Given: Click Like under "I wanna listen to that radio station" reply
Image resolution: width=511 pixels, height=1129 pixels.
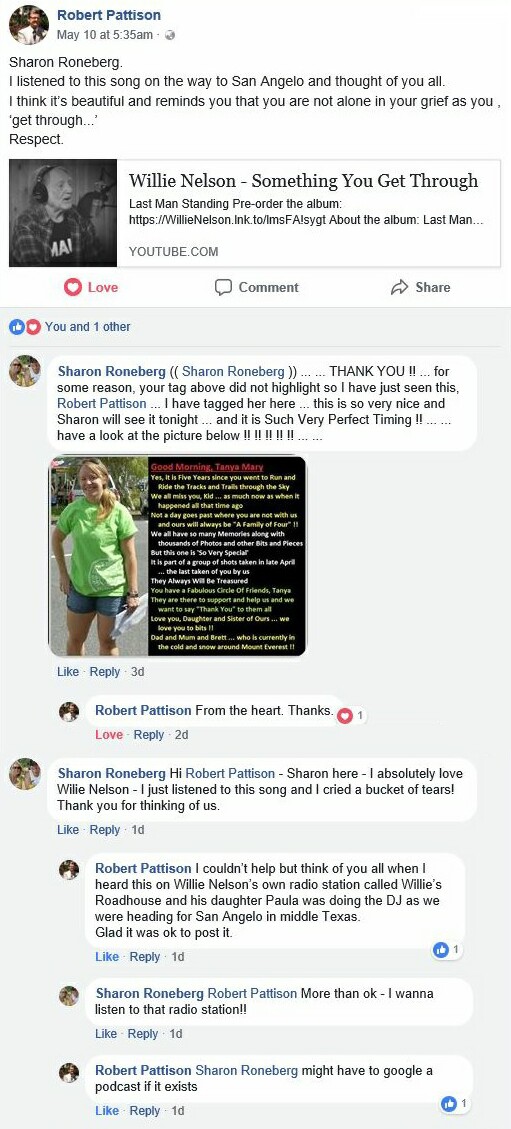Looking at the screenshot, I should coord(106,1034).
